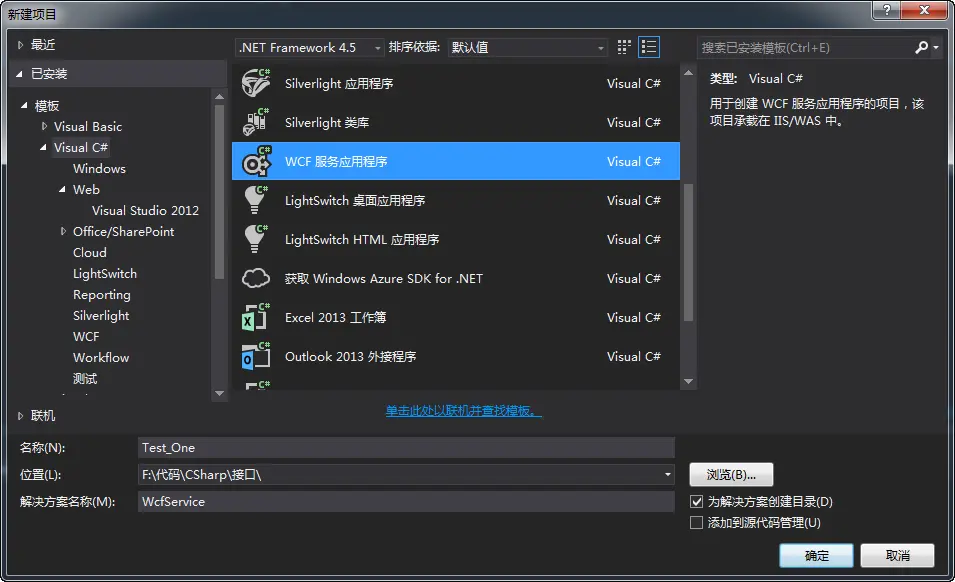955x582 pixels.
Task: Select the Workflow category
Action: (101, 358)
